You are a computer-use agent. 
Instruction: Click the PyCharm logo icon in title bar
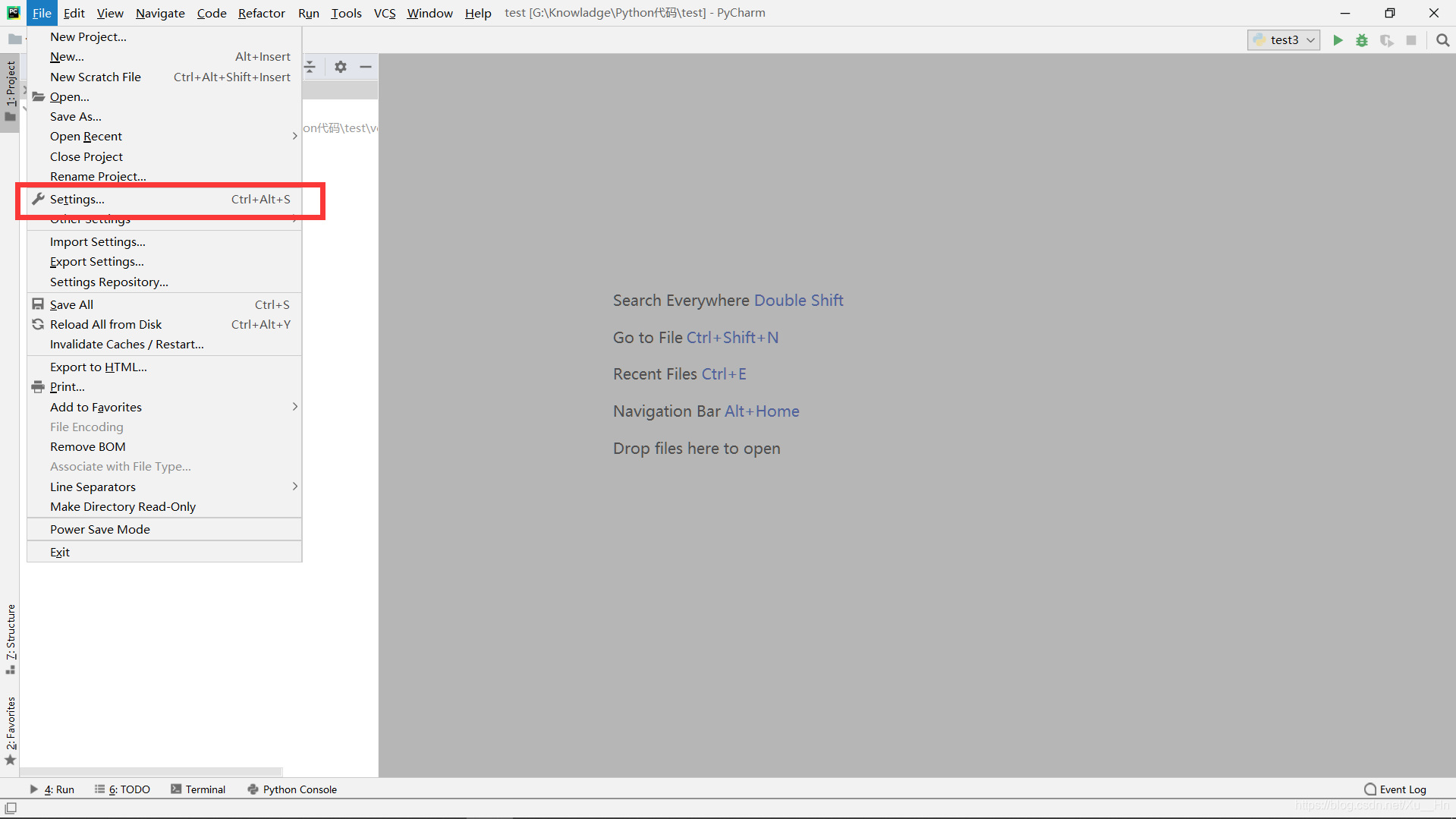tap(13, 12)
